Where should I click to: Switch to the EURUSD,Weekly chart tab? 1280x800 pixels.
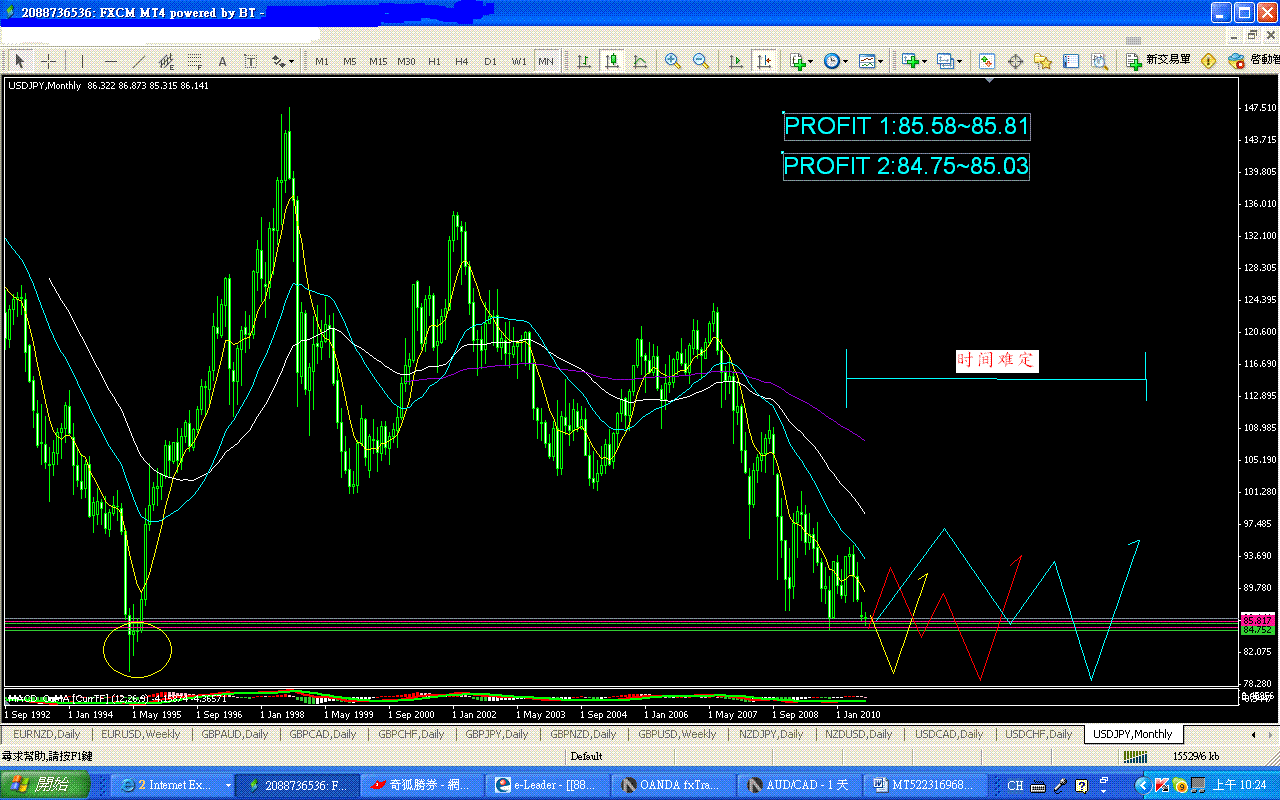coord(141,734)
